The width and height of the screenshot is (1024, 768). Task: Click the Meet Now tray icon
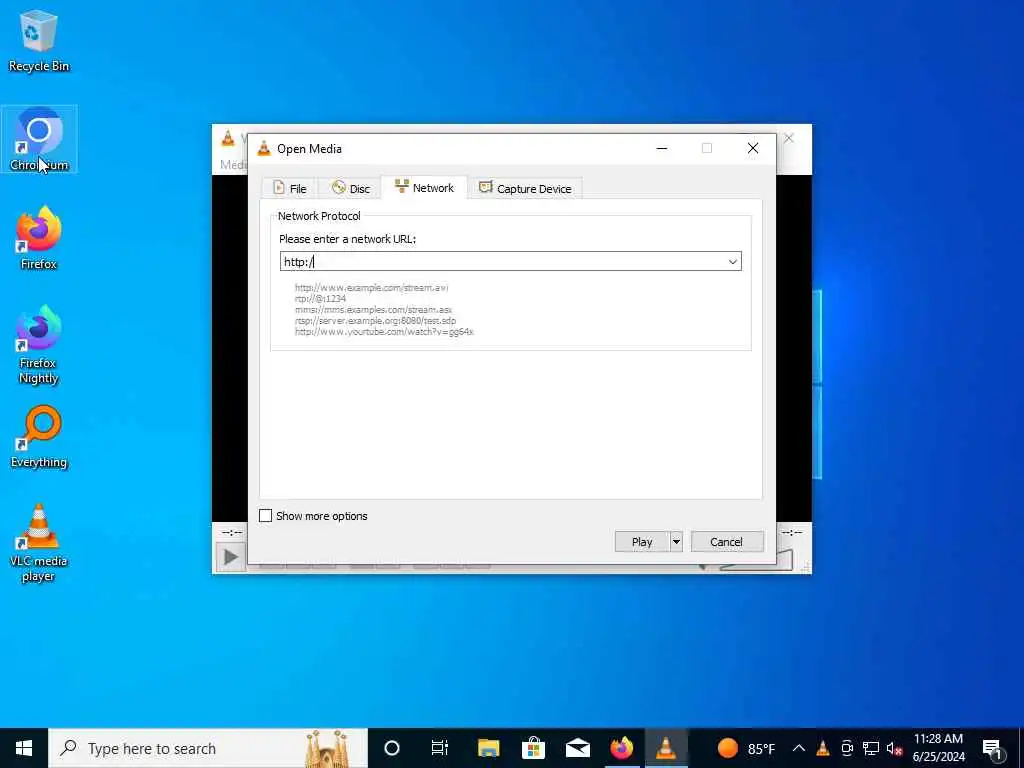pyautogui.click(x=847, y=748)
